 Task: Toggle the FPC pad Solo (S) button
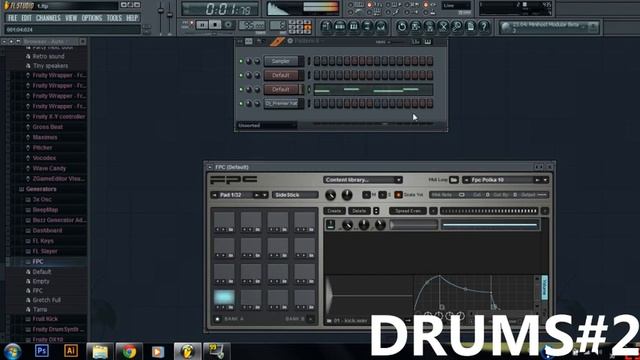pyautogui.click(x=382, y=195)
